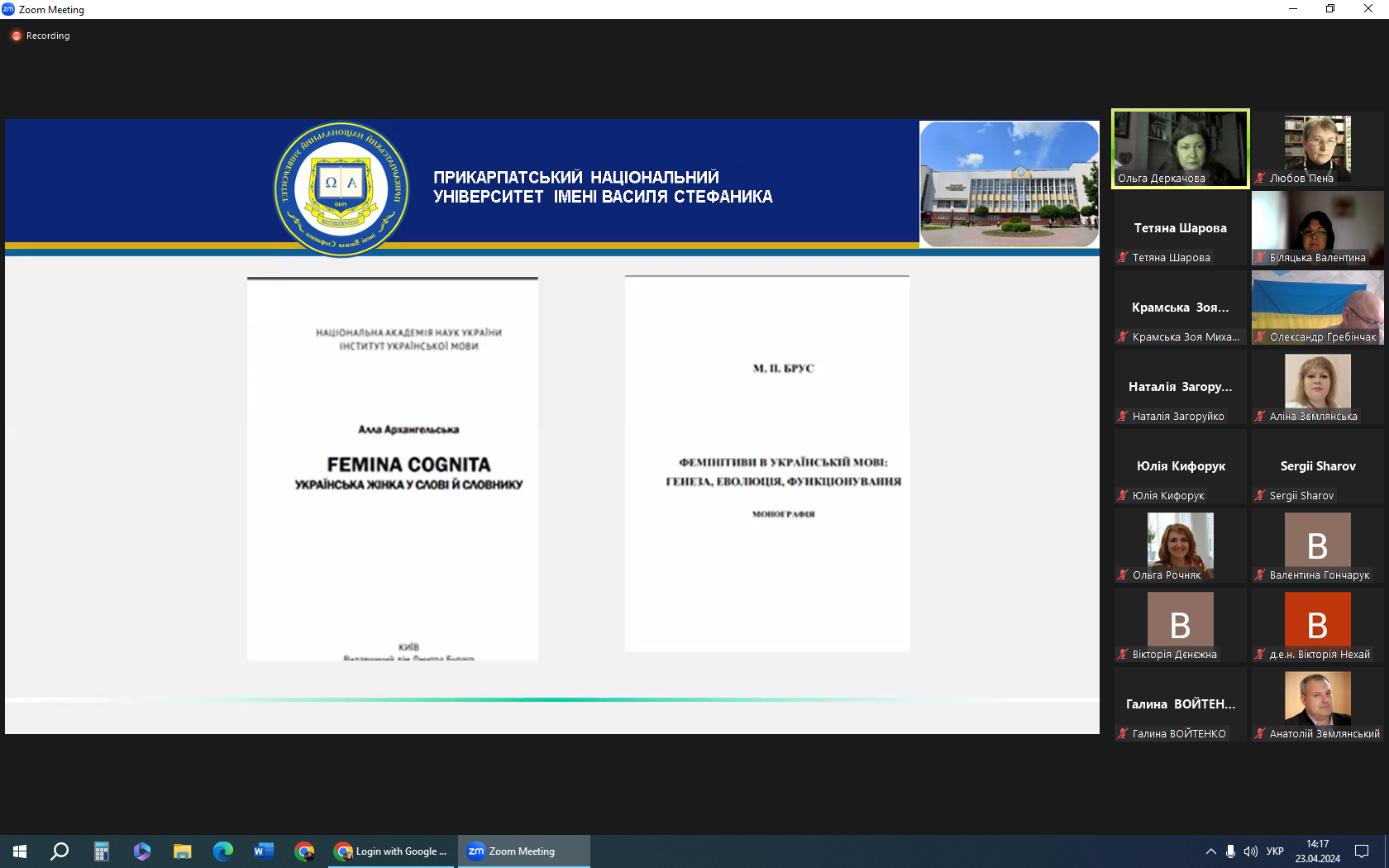Open File Explorer from the taskbar
The image size is (1389, 868).
(x=182, y=851)
